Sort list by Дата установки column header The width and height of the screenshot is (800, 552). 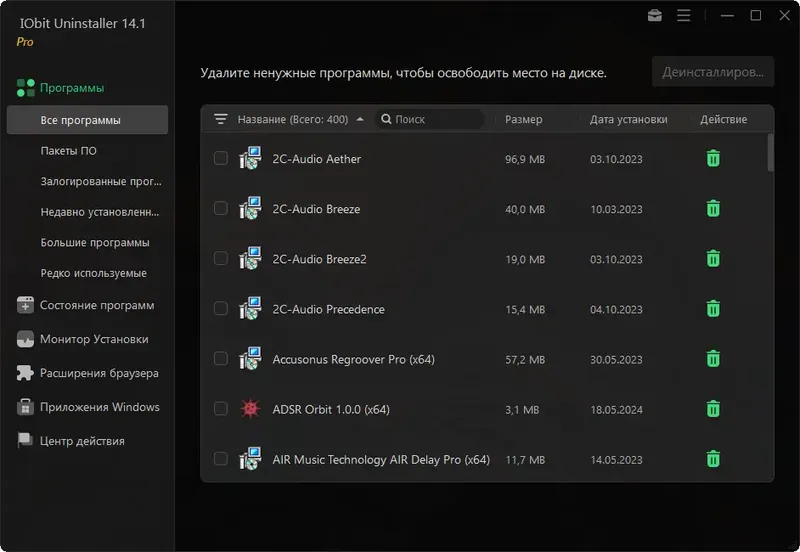point(628,119)
